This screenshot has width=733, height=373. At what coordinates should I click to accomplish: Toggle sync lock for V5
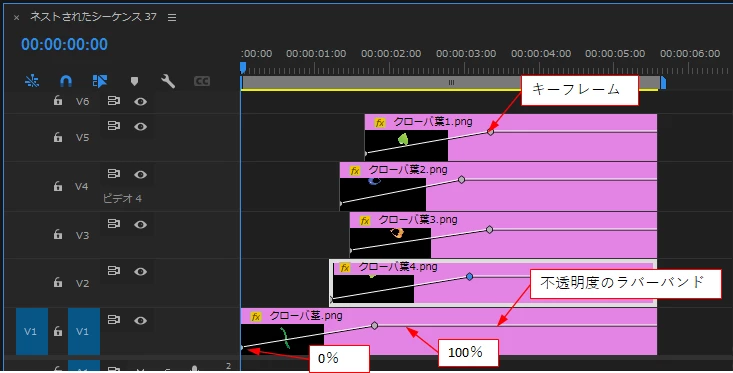click(114, 126)
